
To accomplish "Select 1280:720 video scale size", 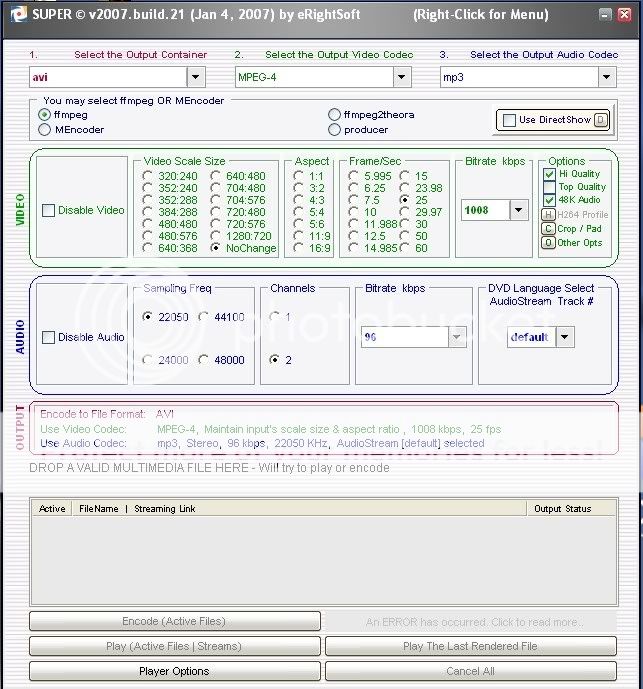I will point(216,235).
